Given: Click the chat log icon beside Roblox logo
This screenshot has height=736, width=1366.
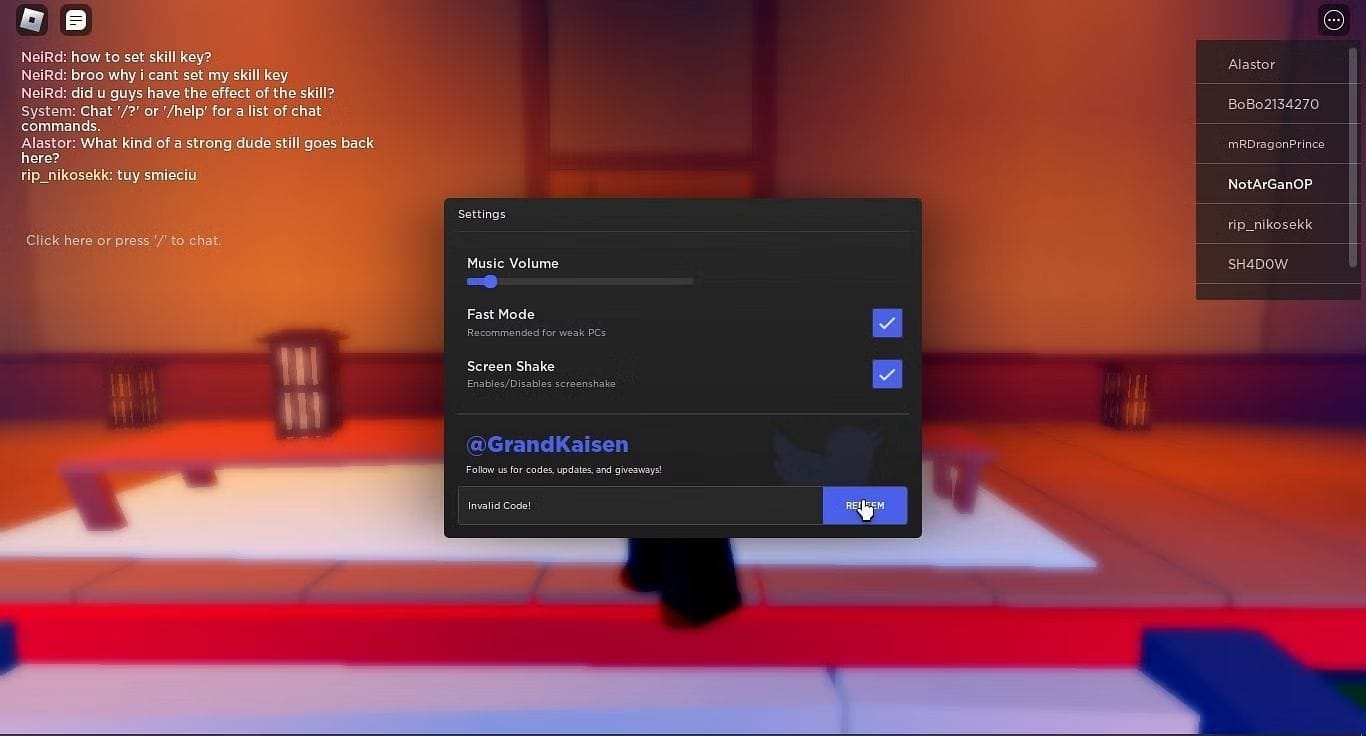Looking at the screenshot, I should (x=75, y=19).
